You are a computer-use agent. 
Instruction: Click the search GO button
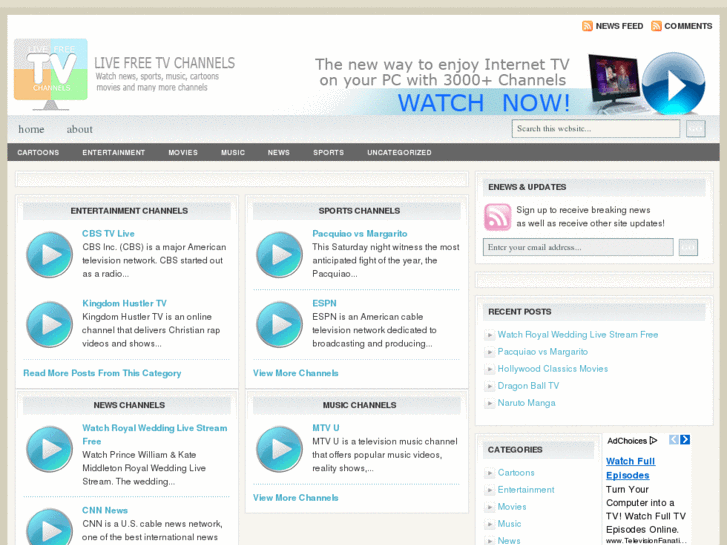click(x=695, y=128)
